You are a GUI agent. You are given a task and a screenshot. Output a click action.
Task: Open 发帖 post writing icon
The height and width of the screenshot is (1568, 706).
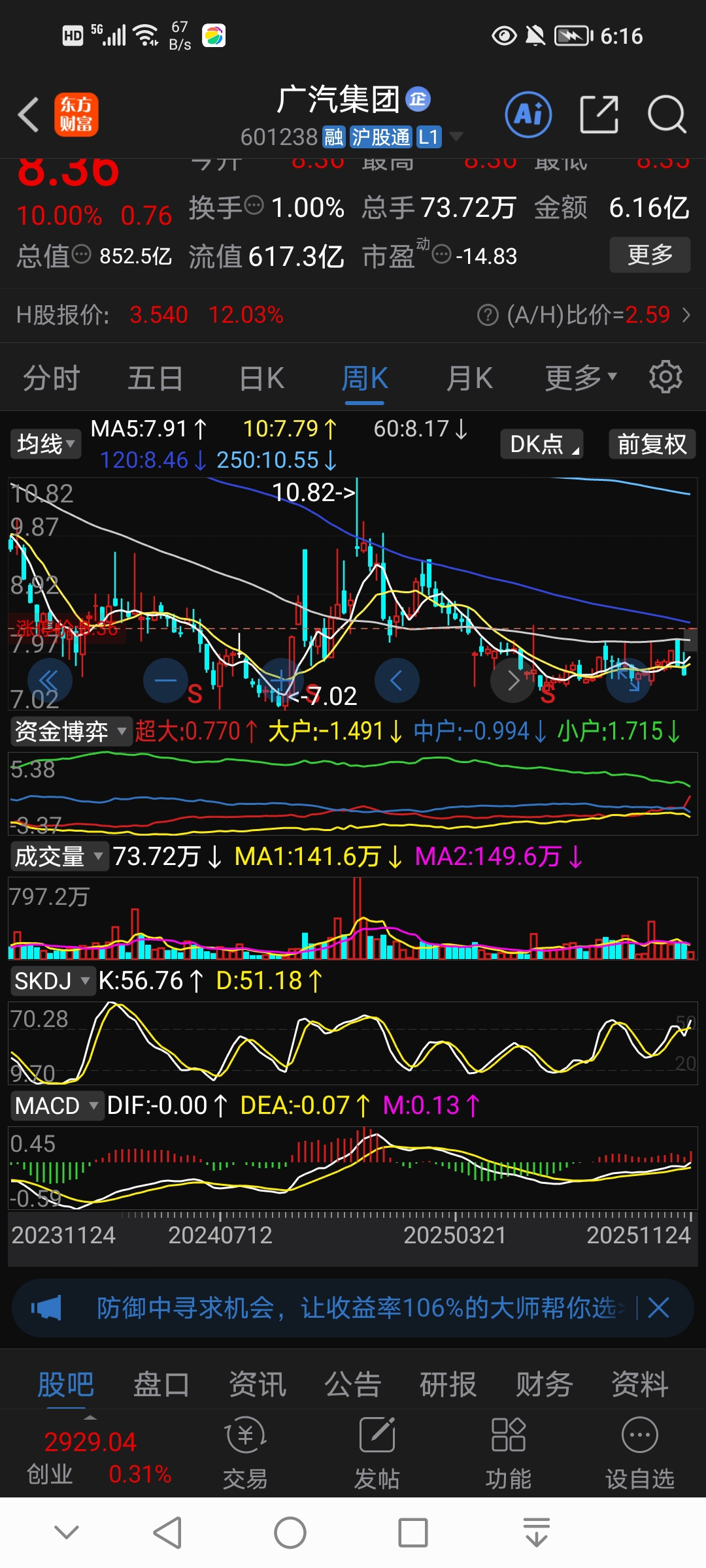click(x=377, y=1454)
